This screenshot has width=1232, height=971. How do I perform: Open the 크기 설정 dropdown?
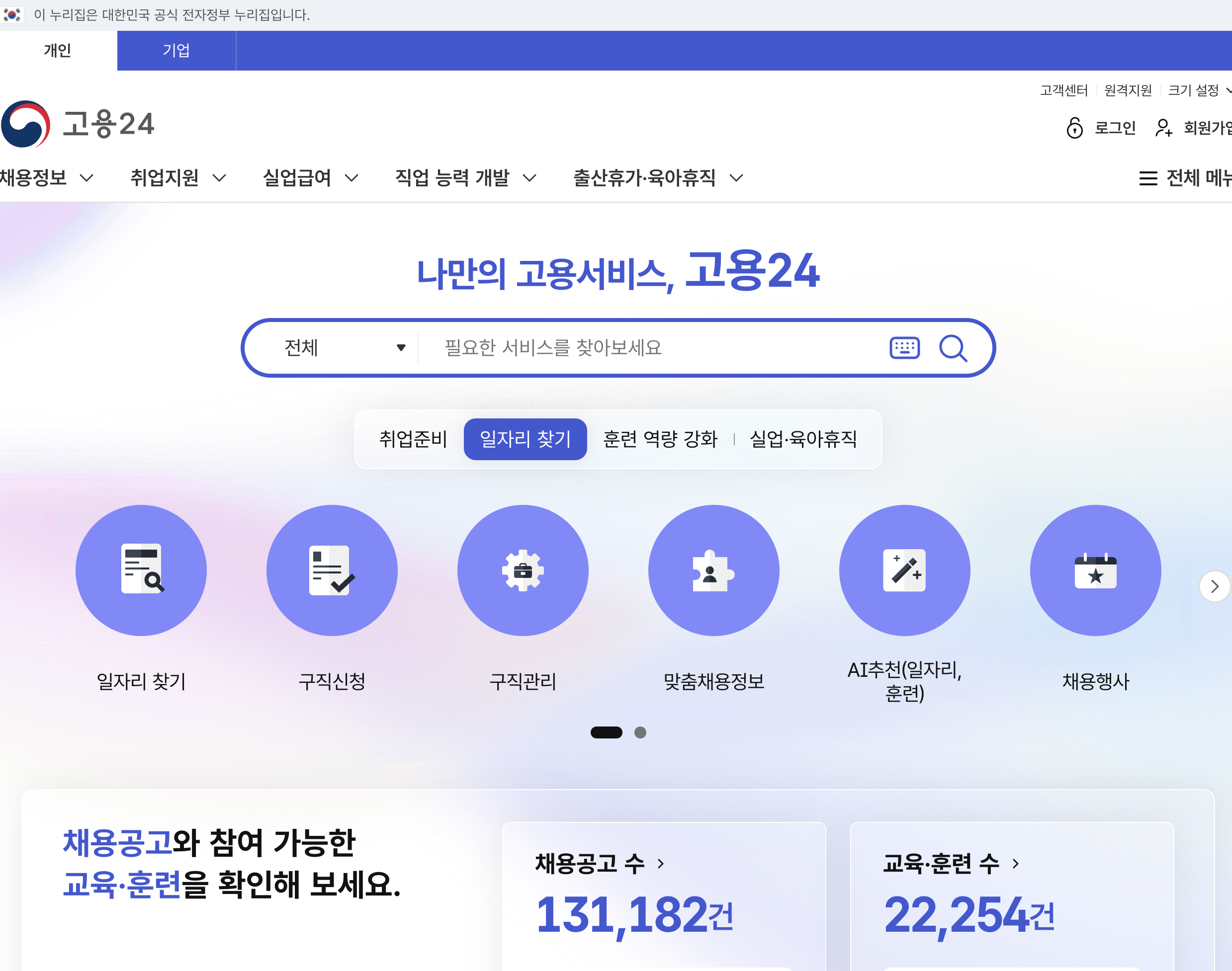pos(1199,90)
